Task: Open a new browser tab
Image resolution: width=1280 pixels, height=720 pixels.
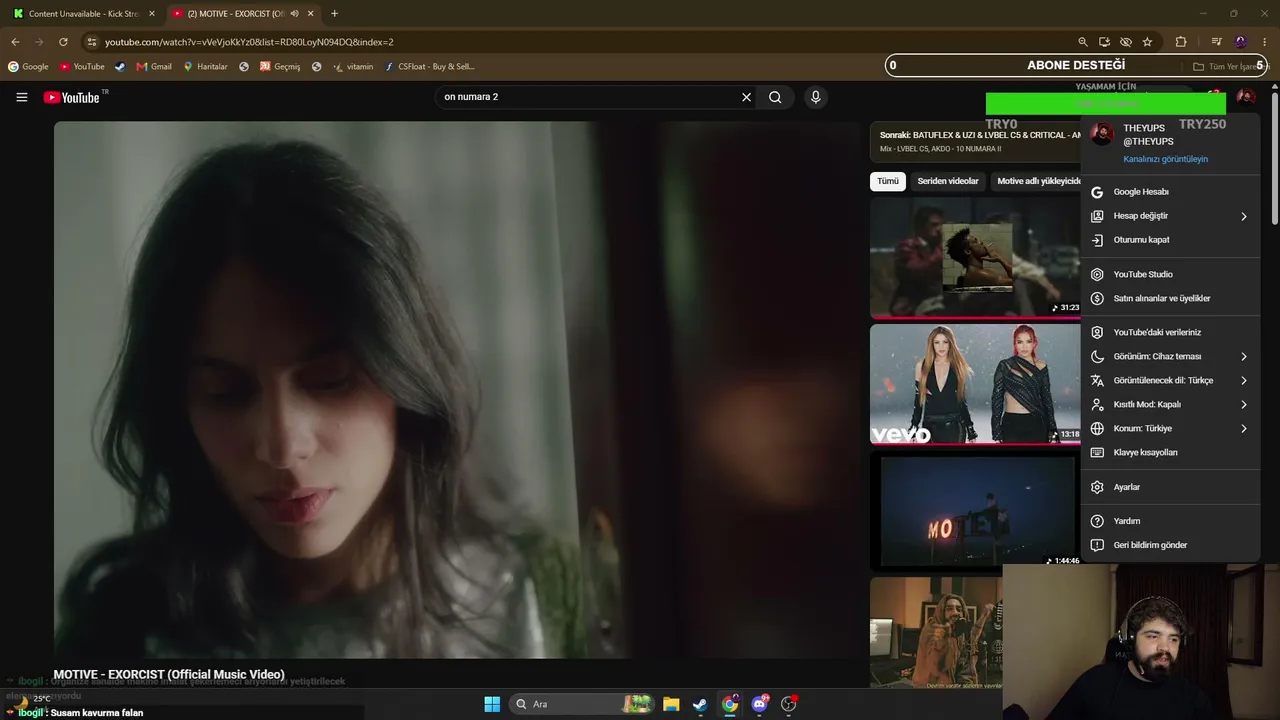Action: [x=334, y=14]
